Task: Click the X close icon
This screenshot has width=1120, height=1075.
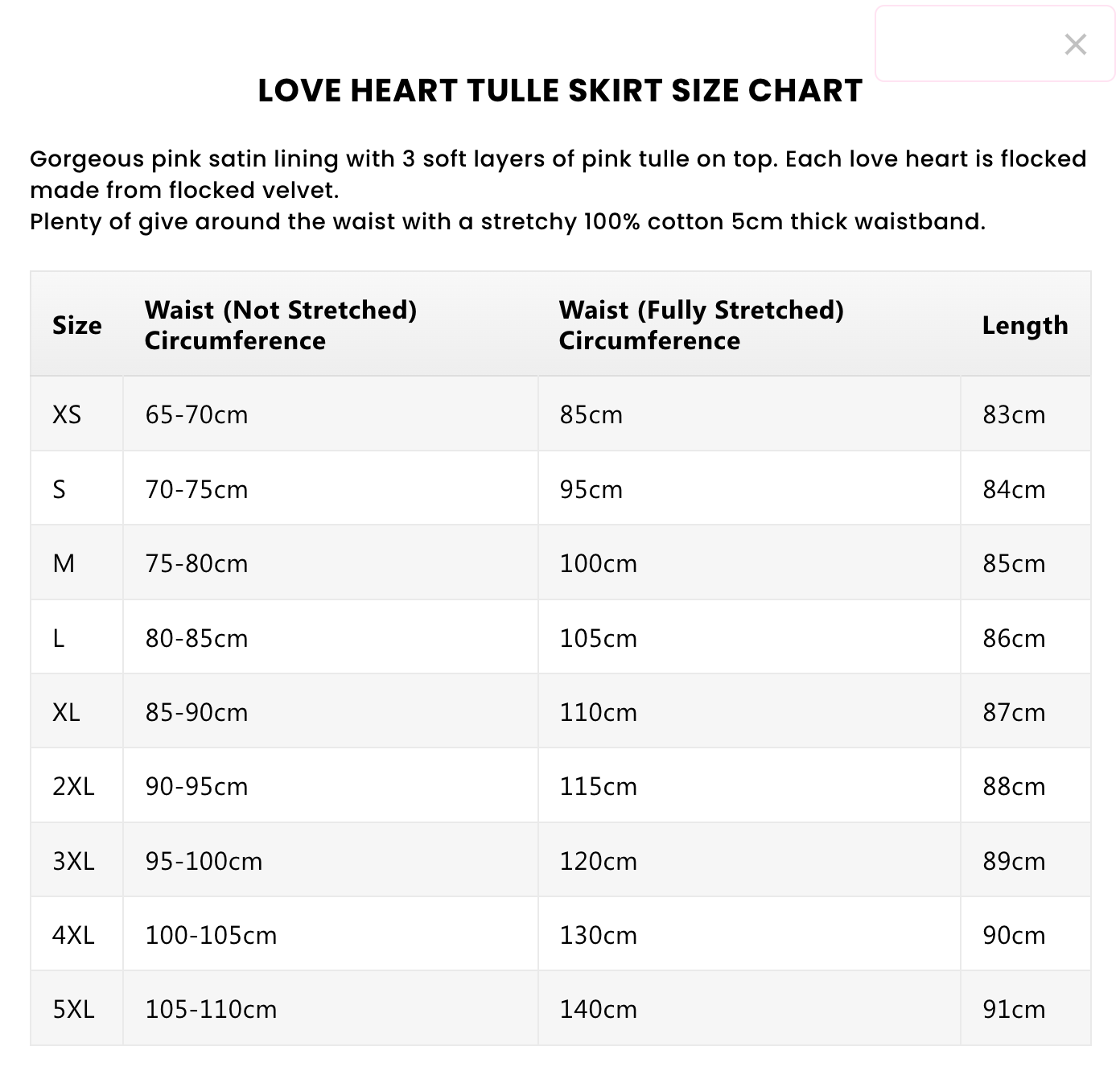Action: 1075,44
